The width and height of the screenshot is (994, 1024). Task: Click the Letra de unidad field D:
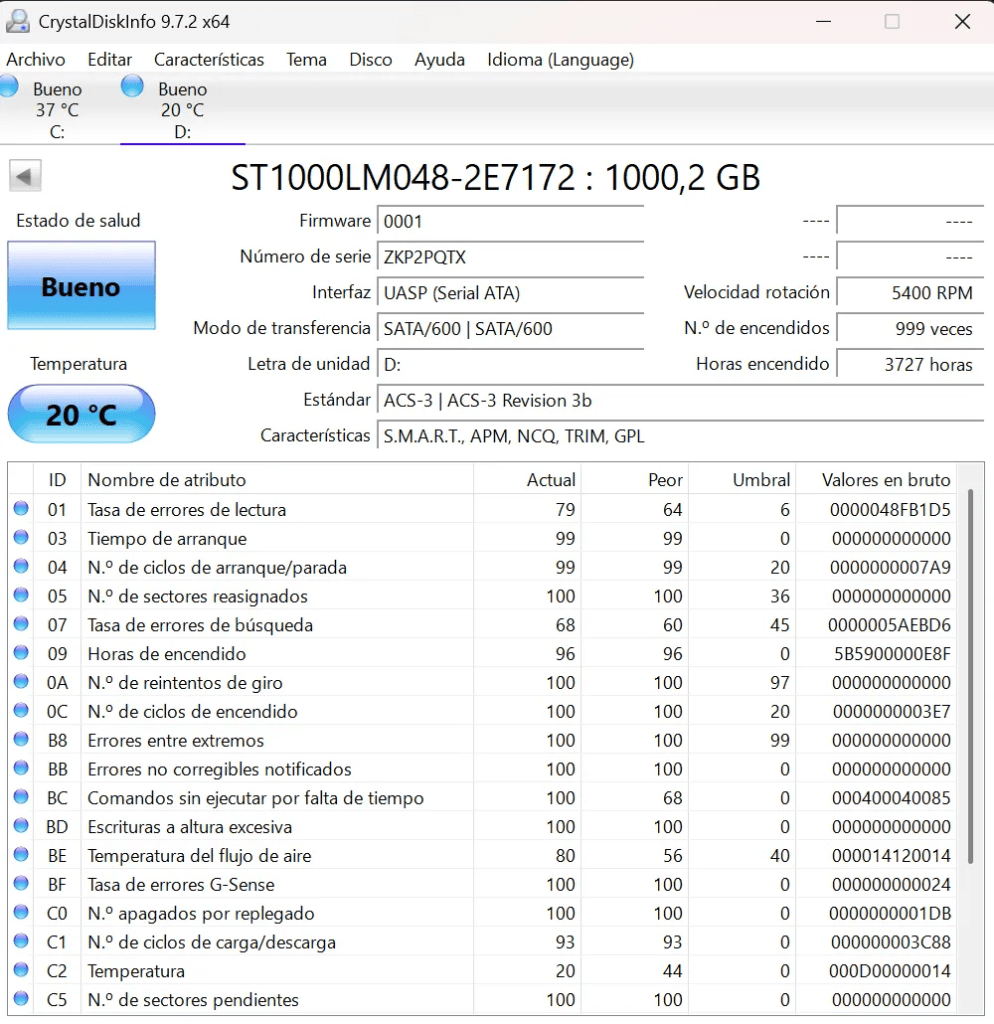coord(510,364)
